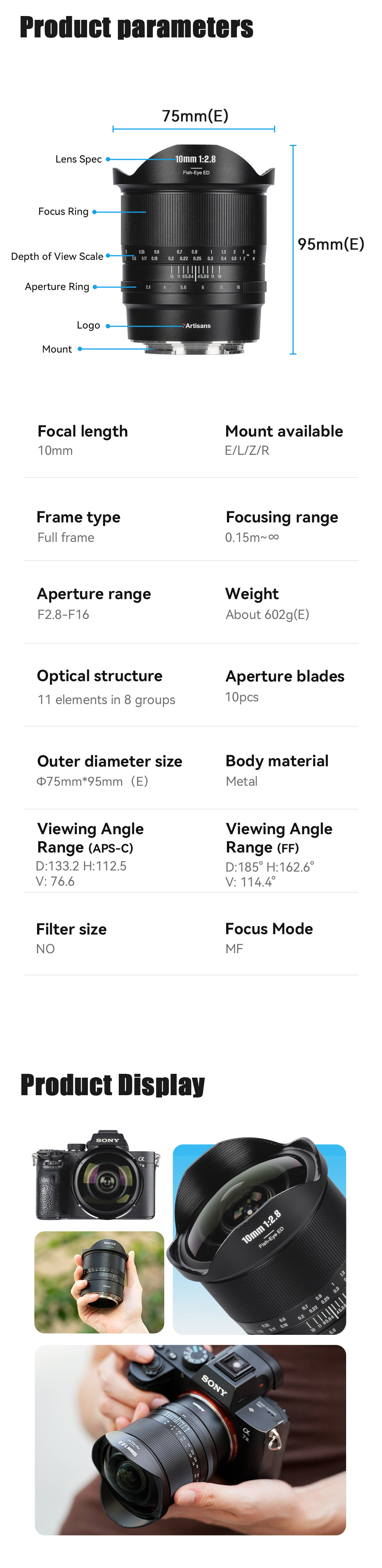This screenshot has width=382, height=1568.
Task: Click the Mount callout label
Action: tap(57, 349)
